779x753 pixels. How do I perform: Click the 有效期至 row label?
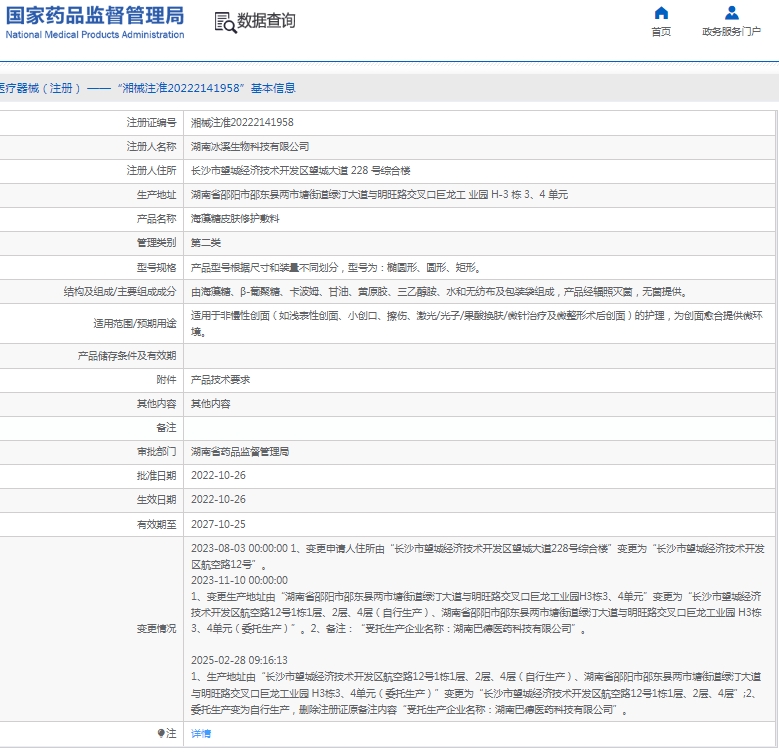tap(156, 524)
